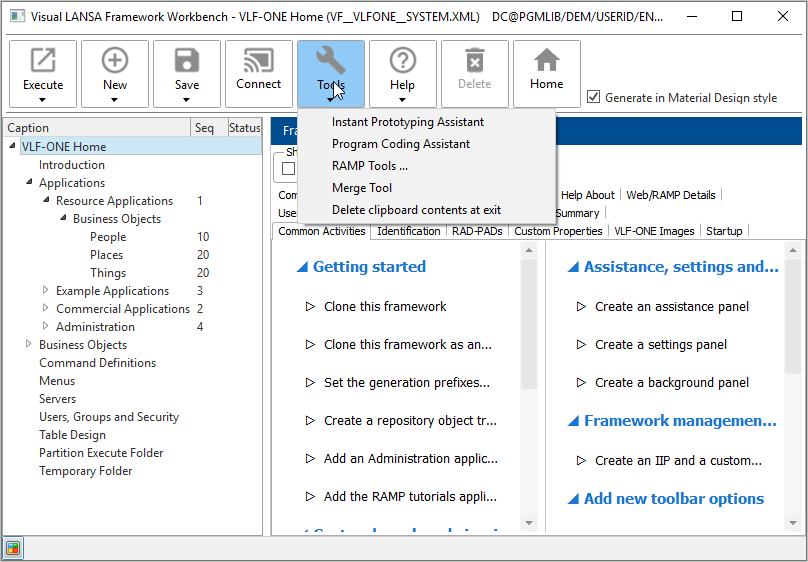Select Table Design in the tree
Image resolution: width=808 pixels, height=562 pixels.
(72, 435)
